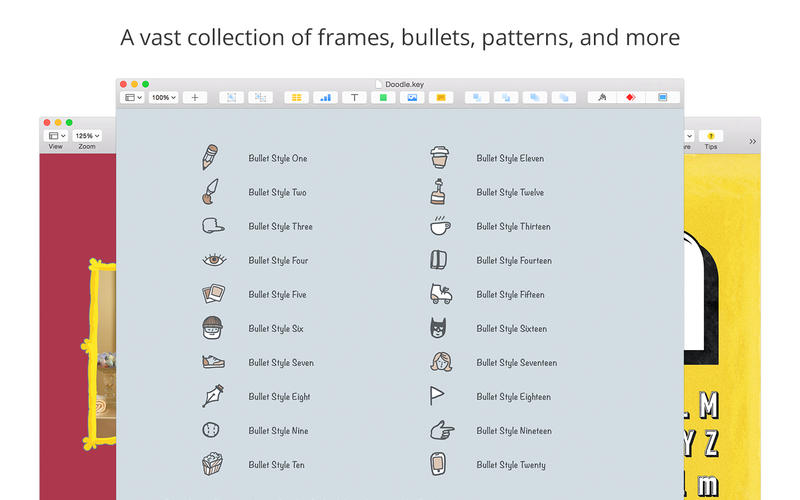
Task: Select the woman face bullet icon
Action: (x=441, y=362)
